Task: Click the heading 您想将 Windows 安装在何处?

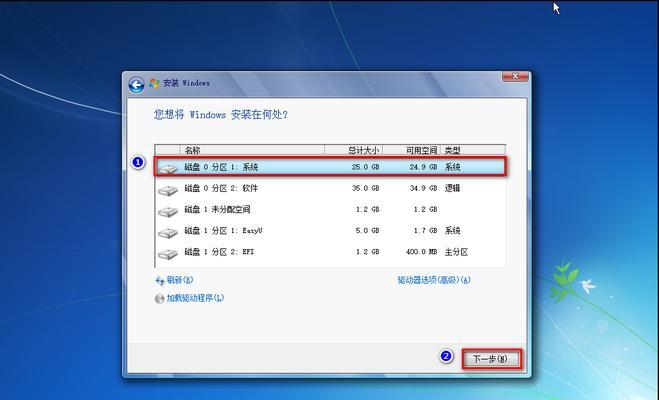Action: tap(221, 114)
